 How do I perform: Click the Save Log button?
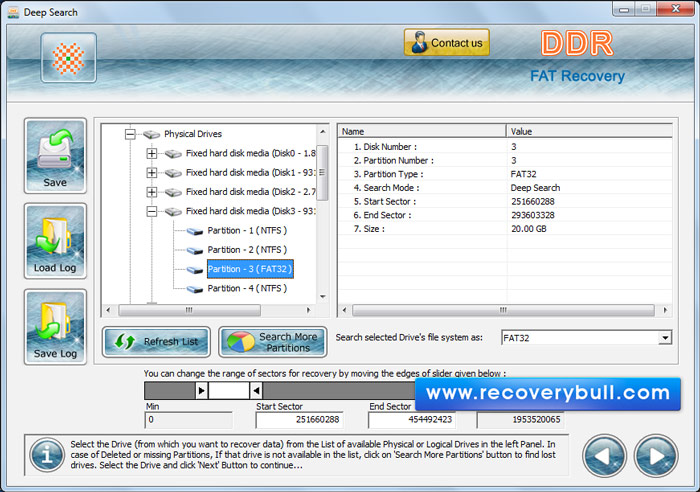point(55,327)
